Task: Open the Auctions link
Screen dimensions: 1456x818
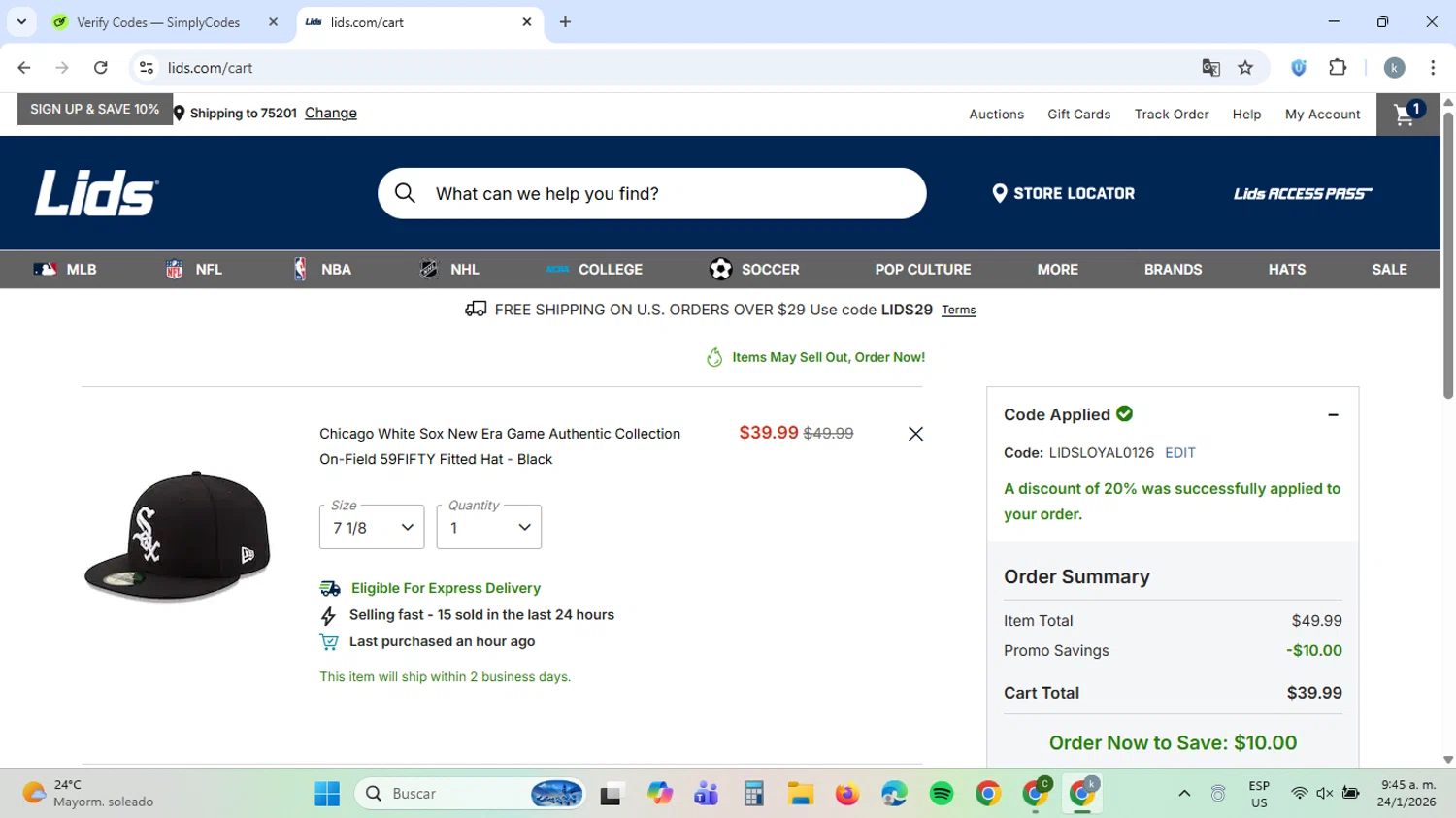Action: pos(996,115)
